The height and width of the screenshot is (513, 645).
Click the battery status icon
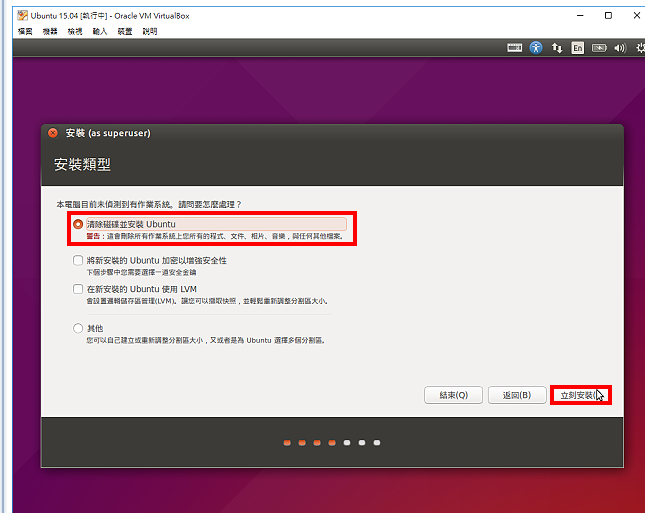599,48
